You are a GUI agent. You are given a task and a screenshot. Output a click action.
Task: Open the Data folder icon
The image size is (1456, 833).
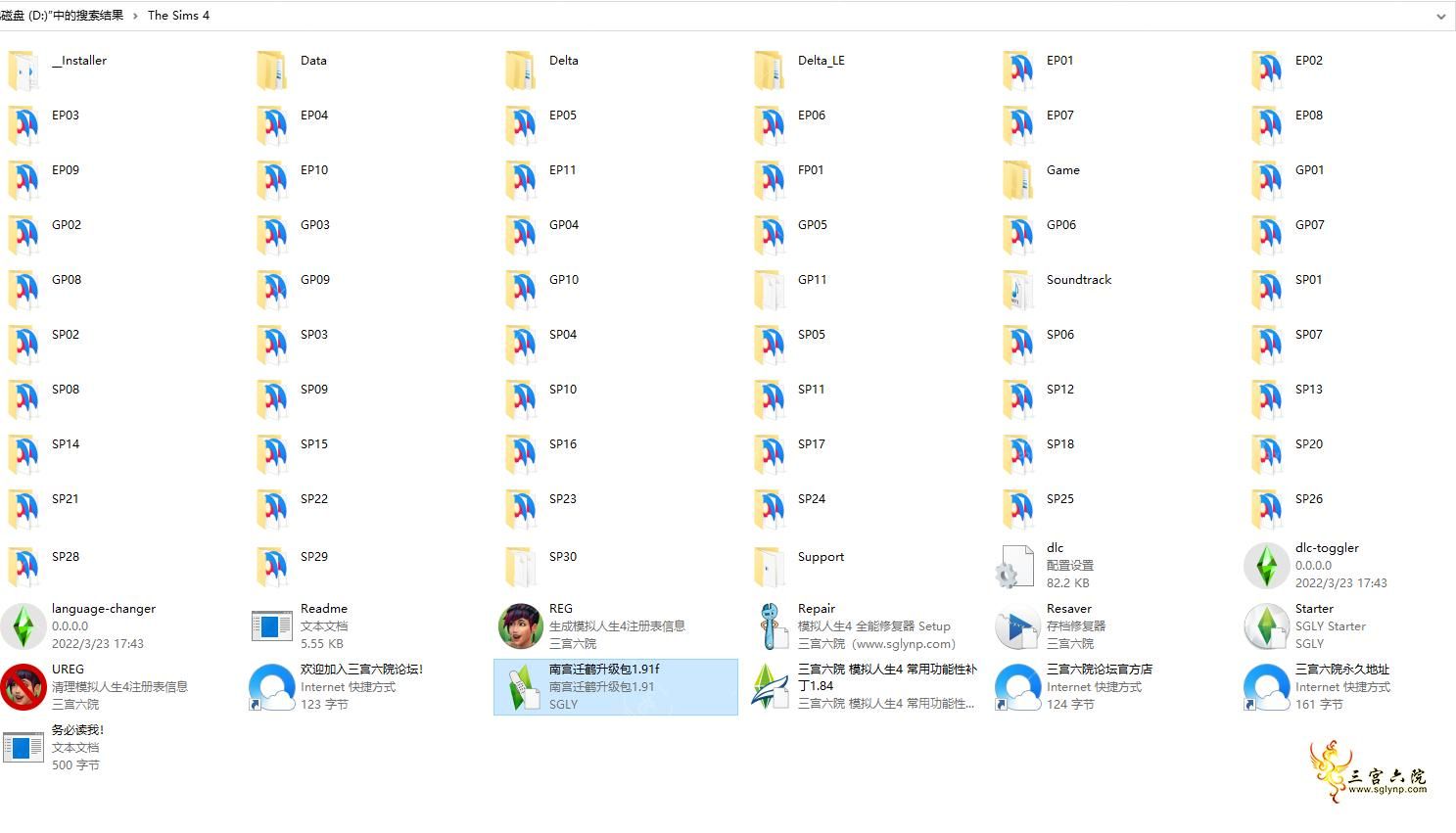click(272, 70)
